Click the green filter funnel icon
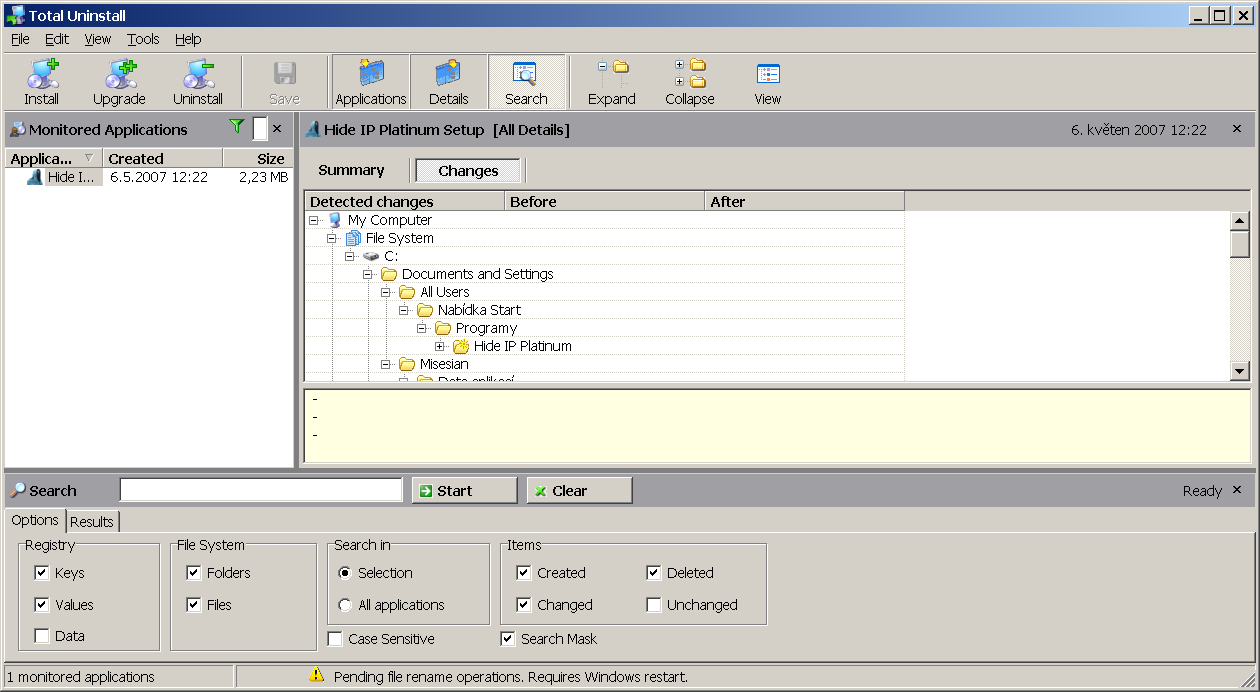Image resolution: width=1260 pixels, height=692 pixels. 236,126
